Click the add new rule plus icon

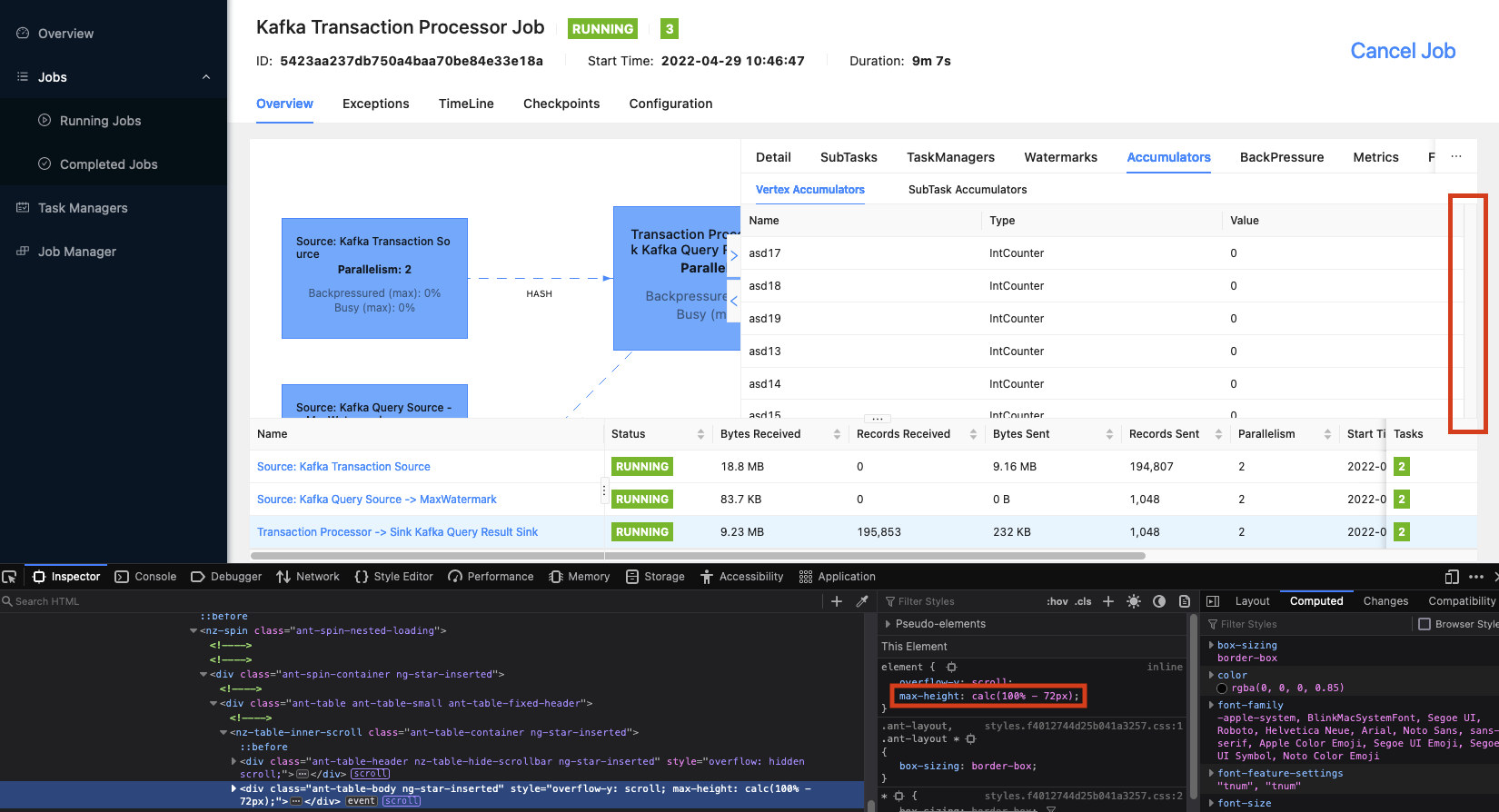[1108, 601]
